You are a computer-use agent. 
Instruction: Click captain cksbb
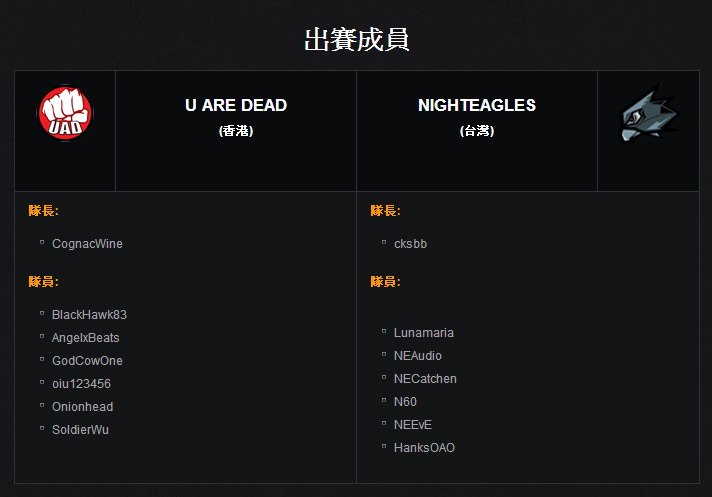[x=410, y=244]
